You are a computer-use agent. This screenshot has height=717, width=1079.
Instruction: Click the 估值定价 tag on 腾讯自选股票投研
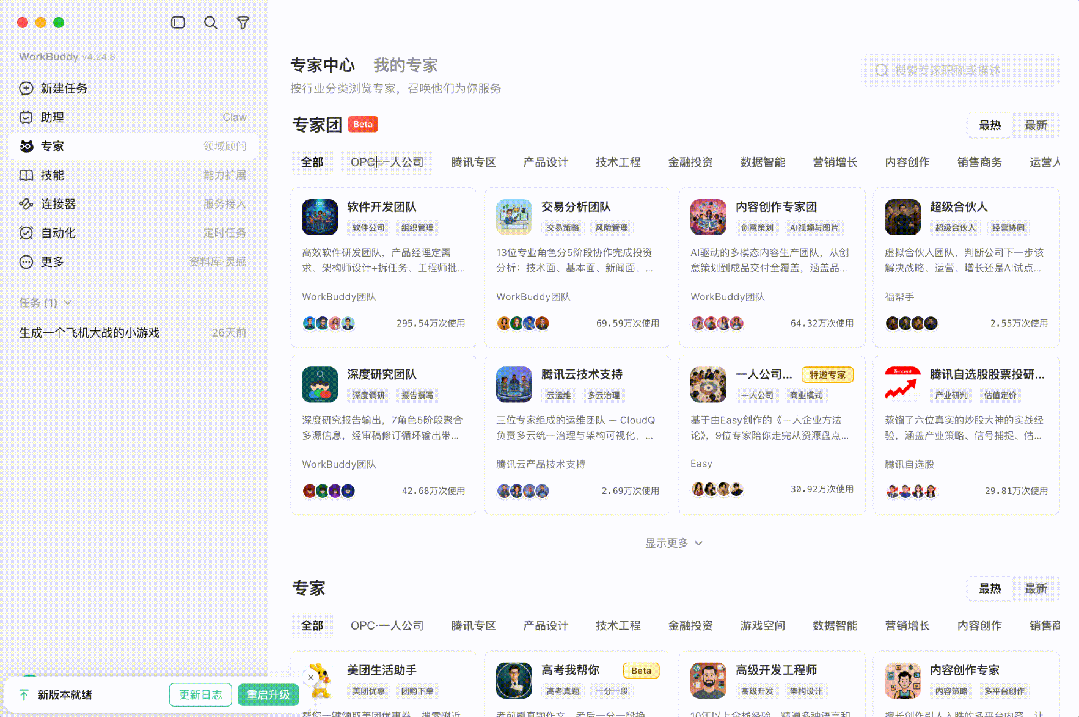point(1000,395)
